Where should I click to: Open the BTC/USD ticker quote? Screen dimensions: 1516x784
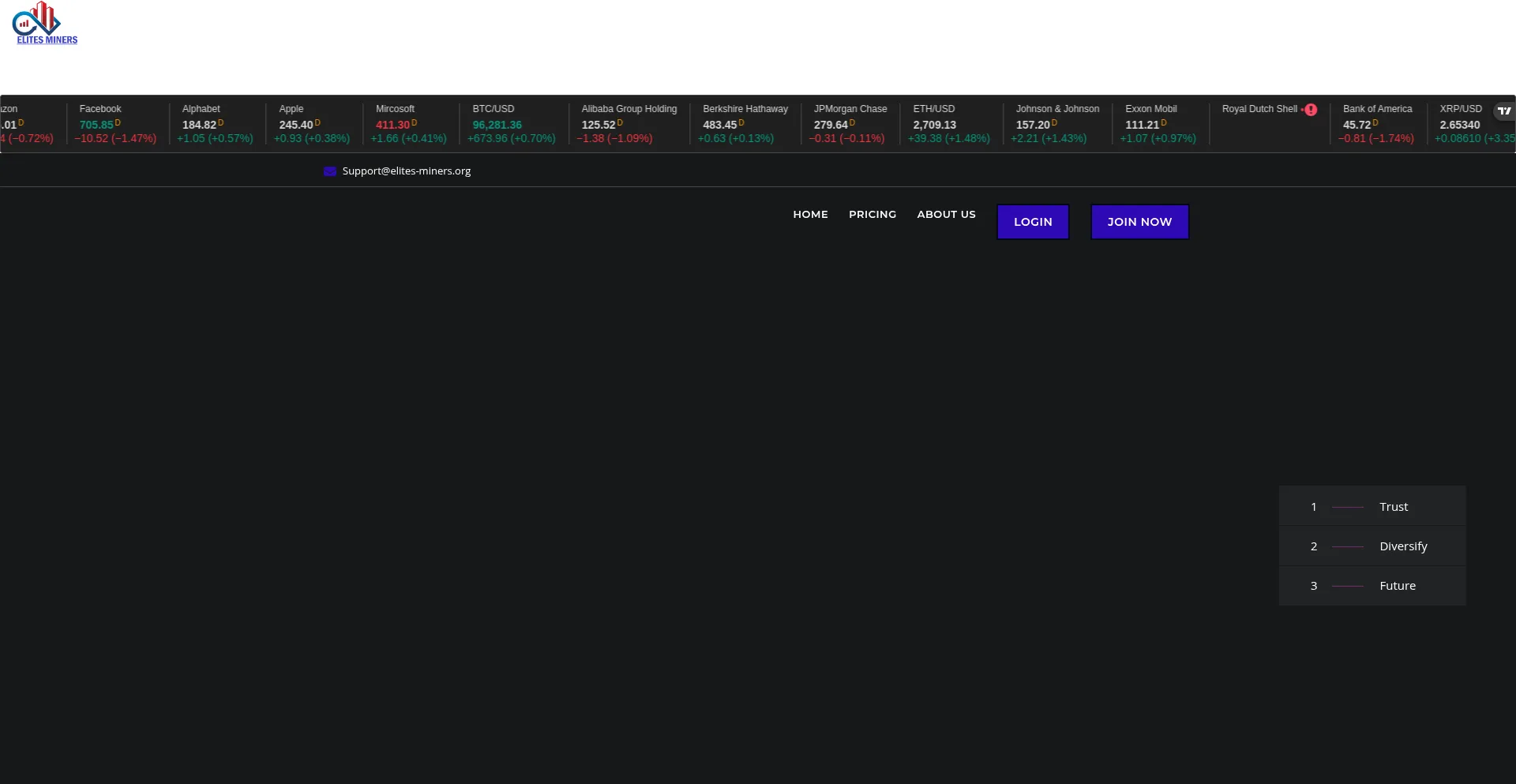pyautogui.click(x=511, y=124)
